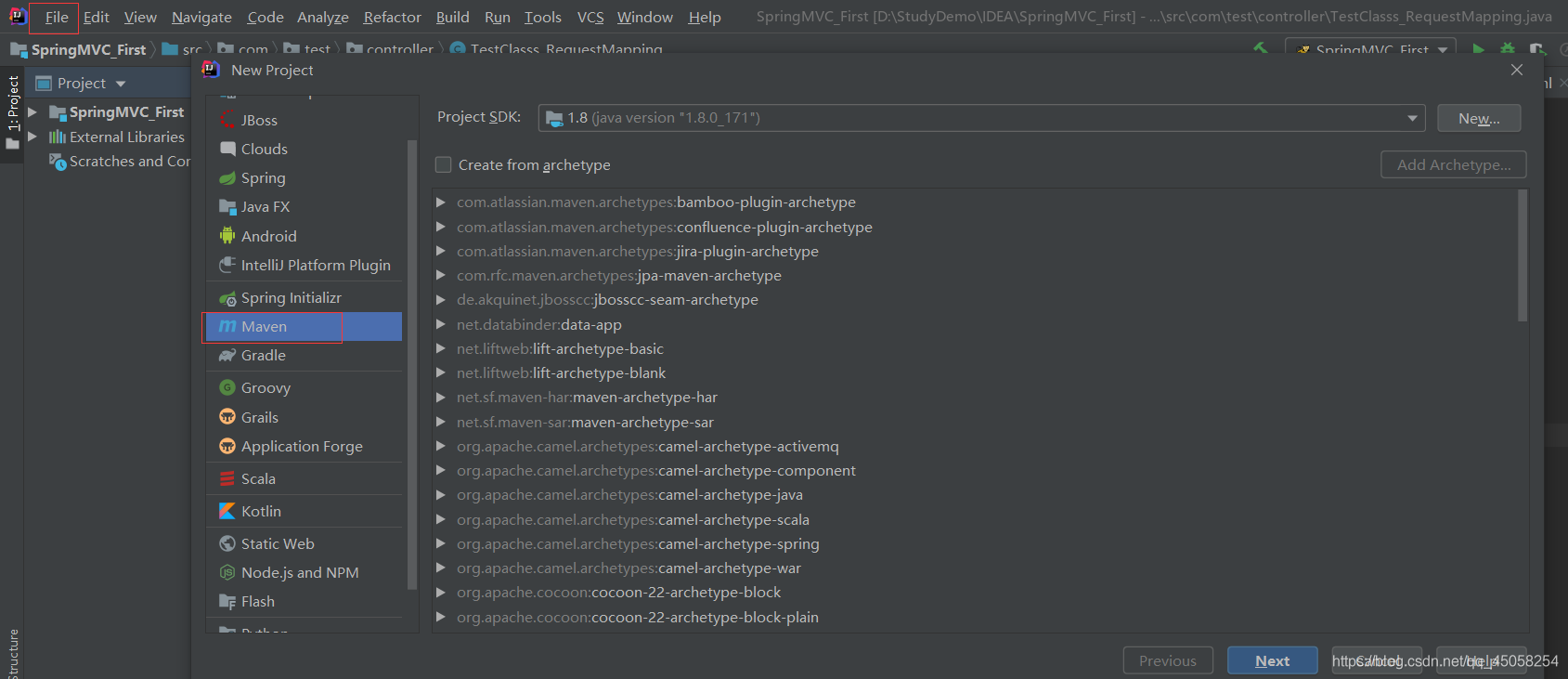This screenshot has width=1568, height=679.
Task: Click the project type list scrollbar
Action: pos(412,364)
